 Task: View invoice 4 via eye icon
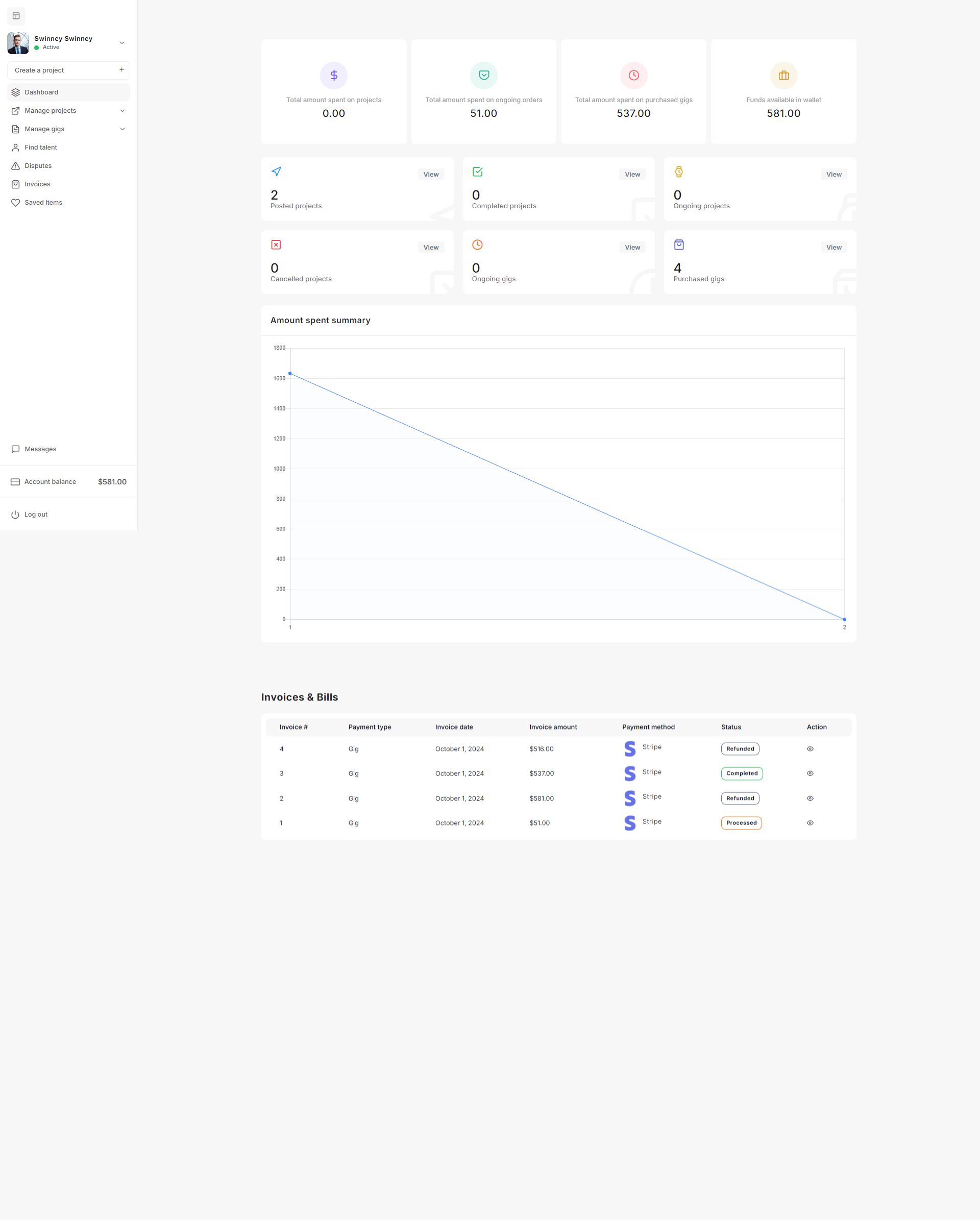[810, 749]
